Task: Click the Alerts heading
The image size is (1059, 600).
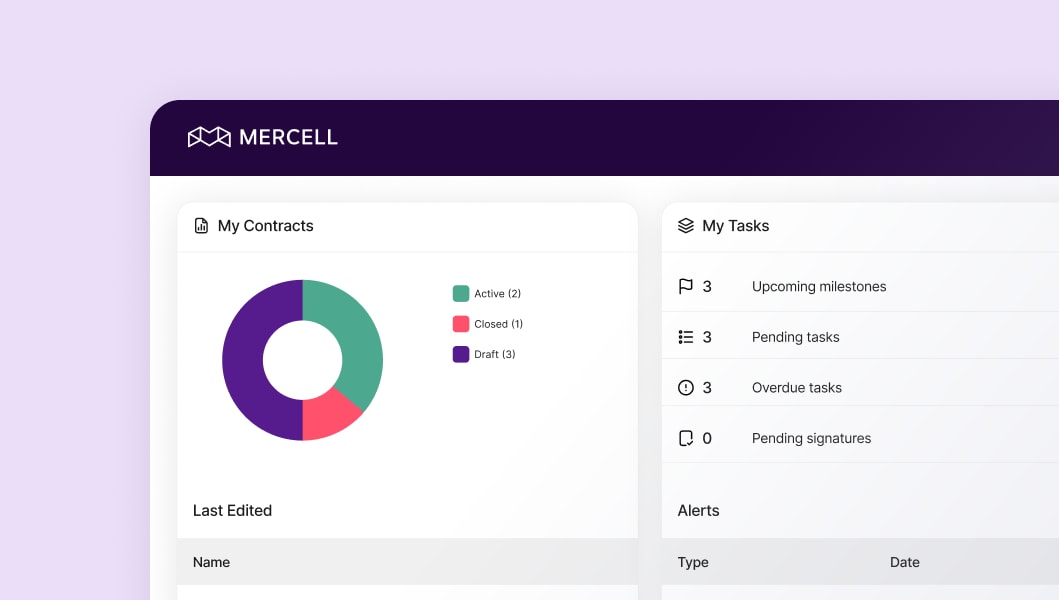Action: 698,511
